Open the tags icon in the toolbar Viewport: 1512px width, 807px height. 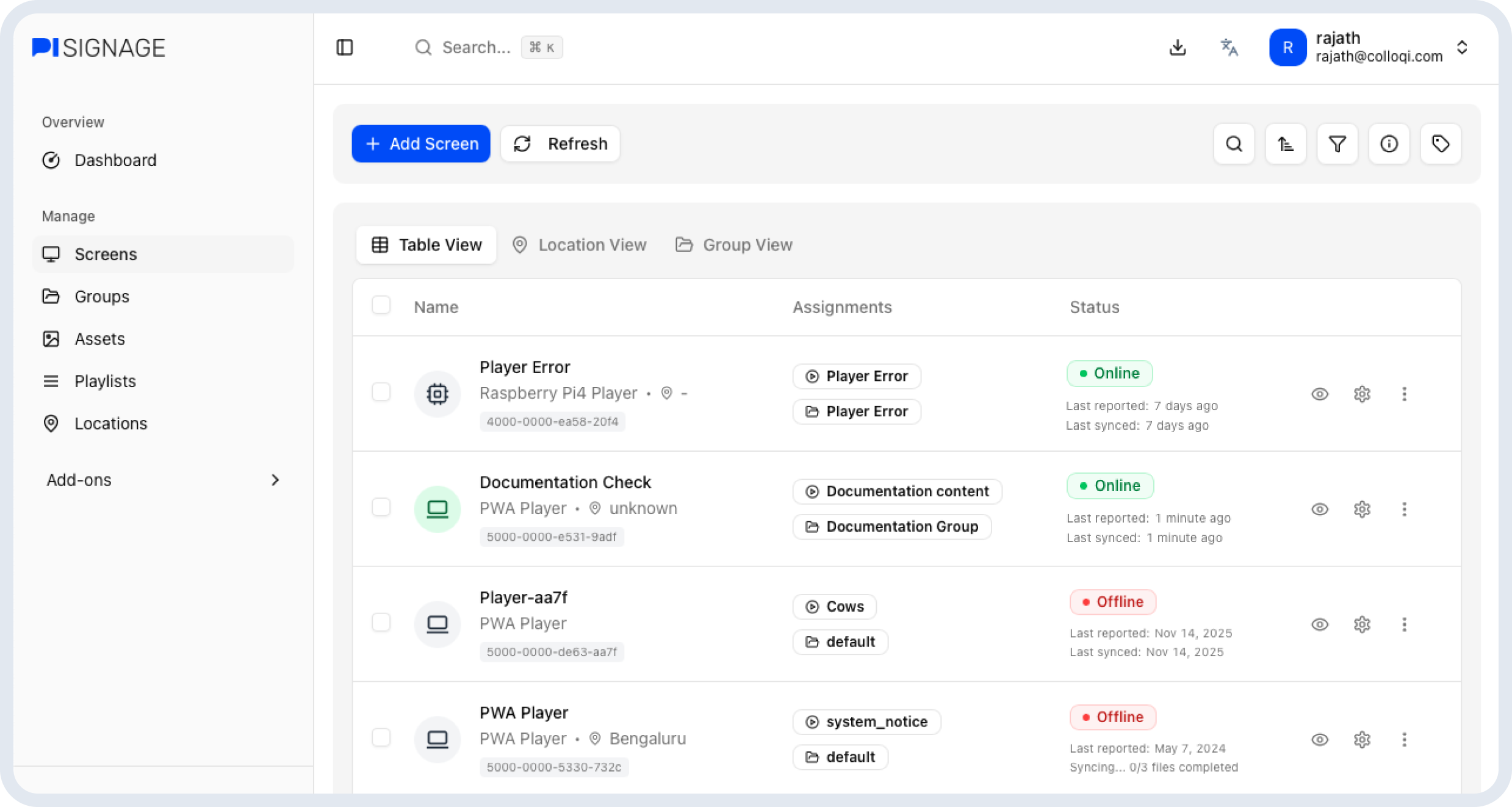point(1441,144)
